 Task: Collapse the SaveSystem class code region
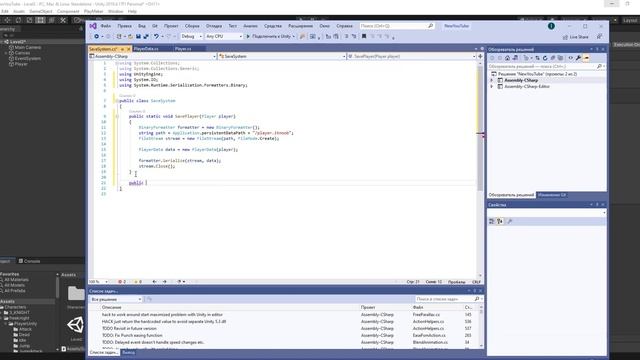(x=117, y=101)
